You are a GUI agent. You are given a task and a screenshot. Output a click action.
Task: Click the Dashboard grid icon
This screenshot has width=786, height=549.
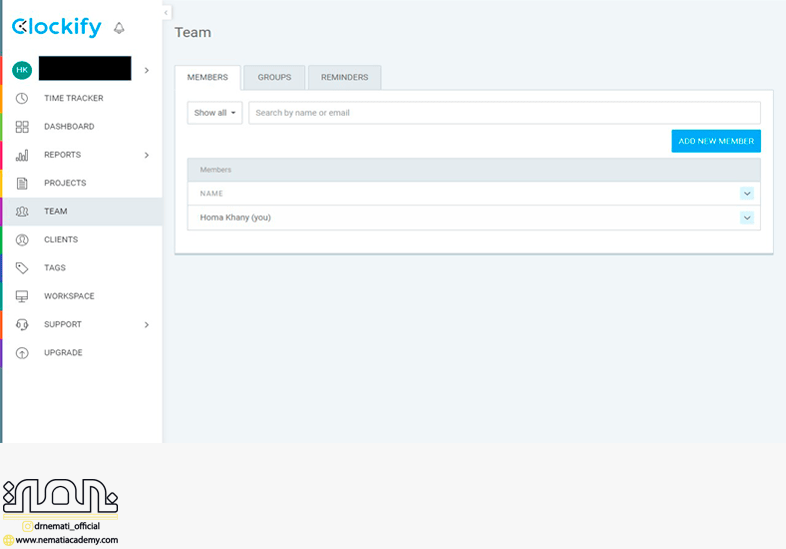coord(22,127)
